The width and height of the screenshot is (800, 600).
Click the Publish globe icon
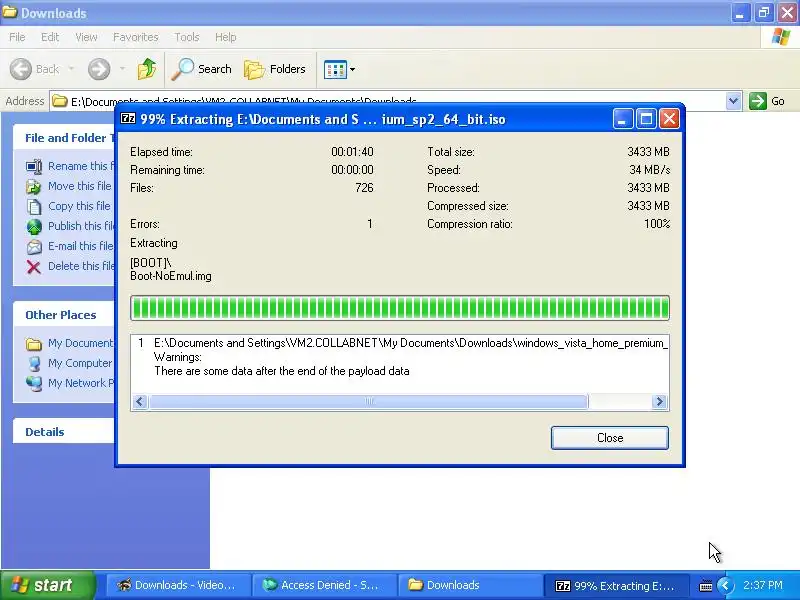pyautogui.click(x=34, y=227)
